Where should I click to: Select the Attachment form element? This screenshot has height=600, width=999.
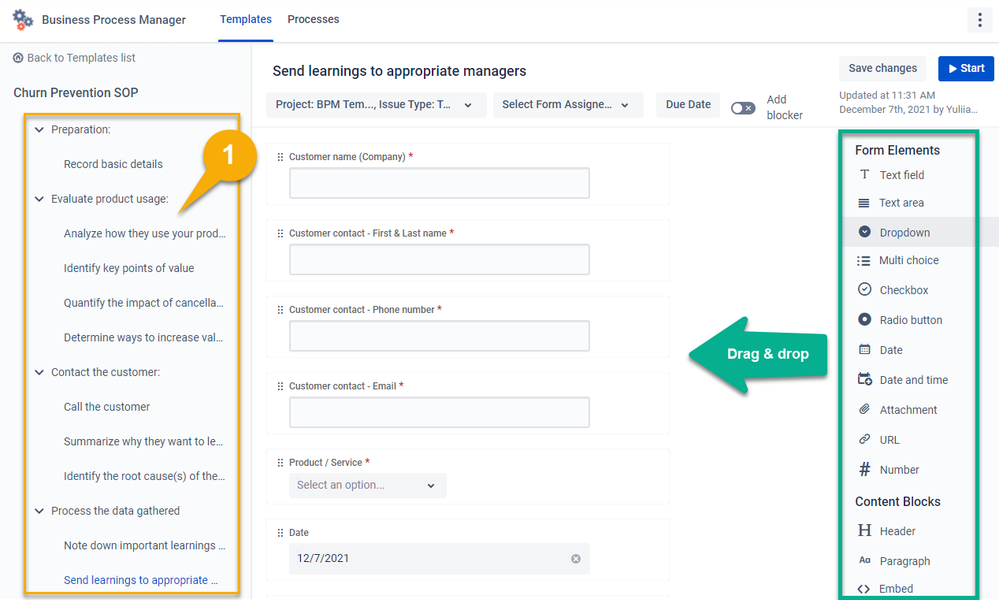tap(906, 409)
